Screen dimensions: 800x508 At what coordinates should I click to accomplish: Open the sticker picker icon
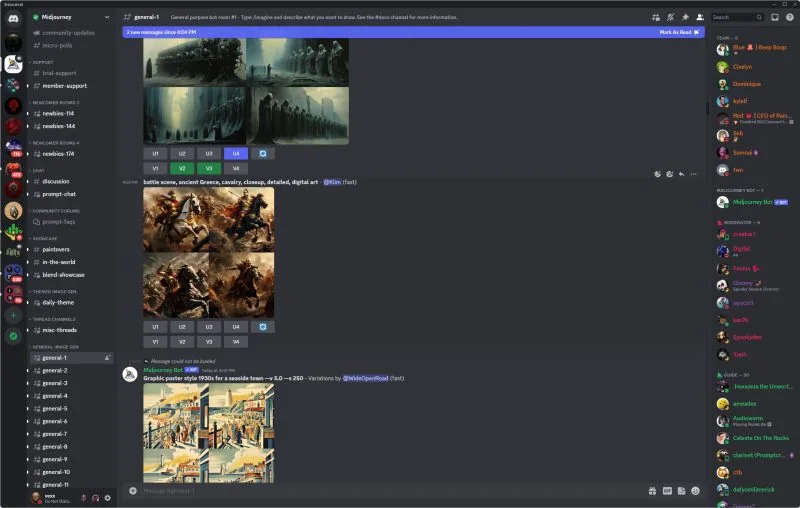click(x=681, y=491)
